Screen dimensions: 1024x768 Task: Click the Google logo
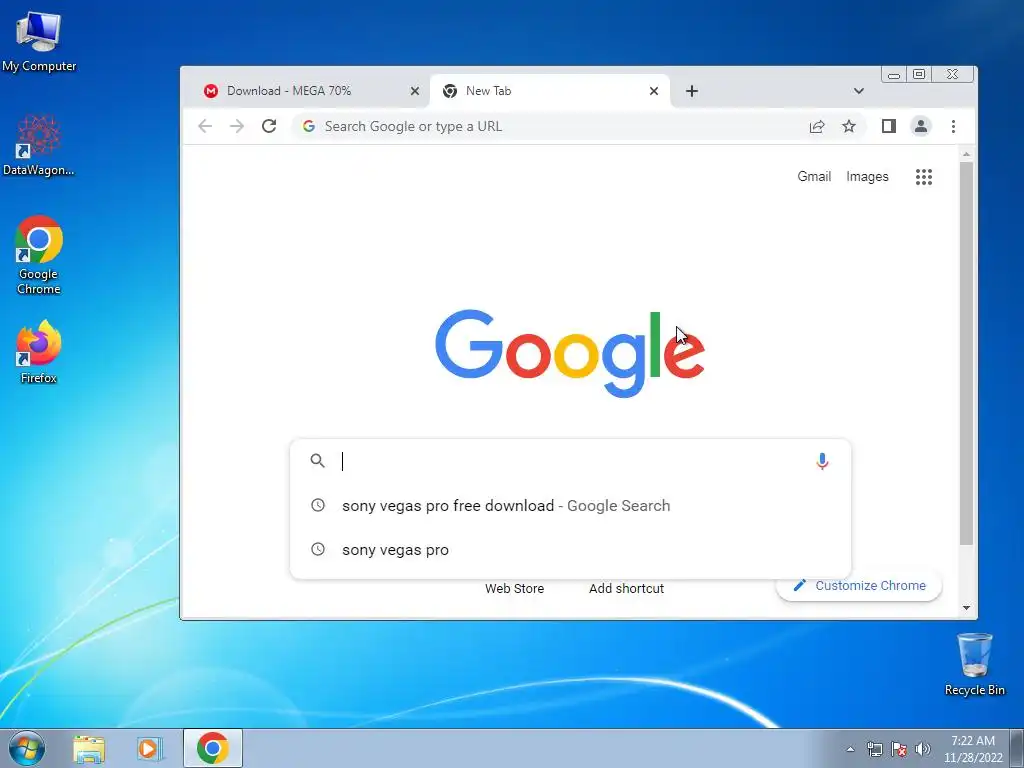569,353
